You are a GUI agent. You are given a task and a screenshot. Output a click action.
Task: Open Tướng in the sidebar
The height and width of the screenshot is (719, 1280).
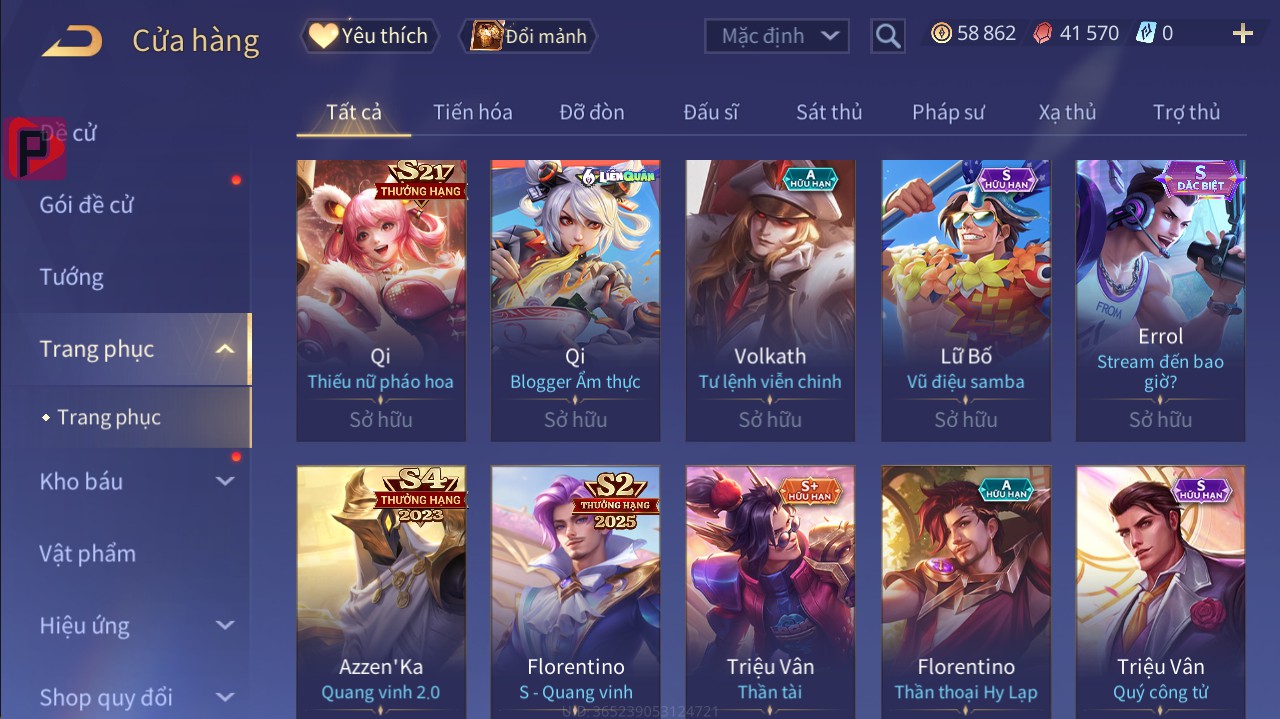(72, 277)
